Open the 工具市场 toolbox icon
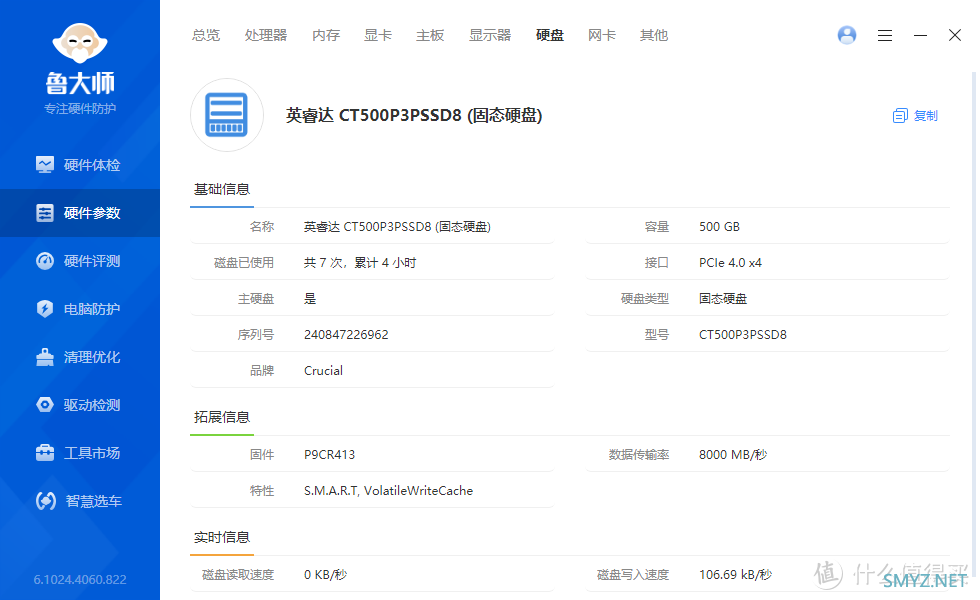Image resolution: width=980 pixels, height=600 pixels. 45,452
